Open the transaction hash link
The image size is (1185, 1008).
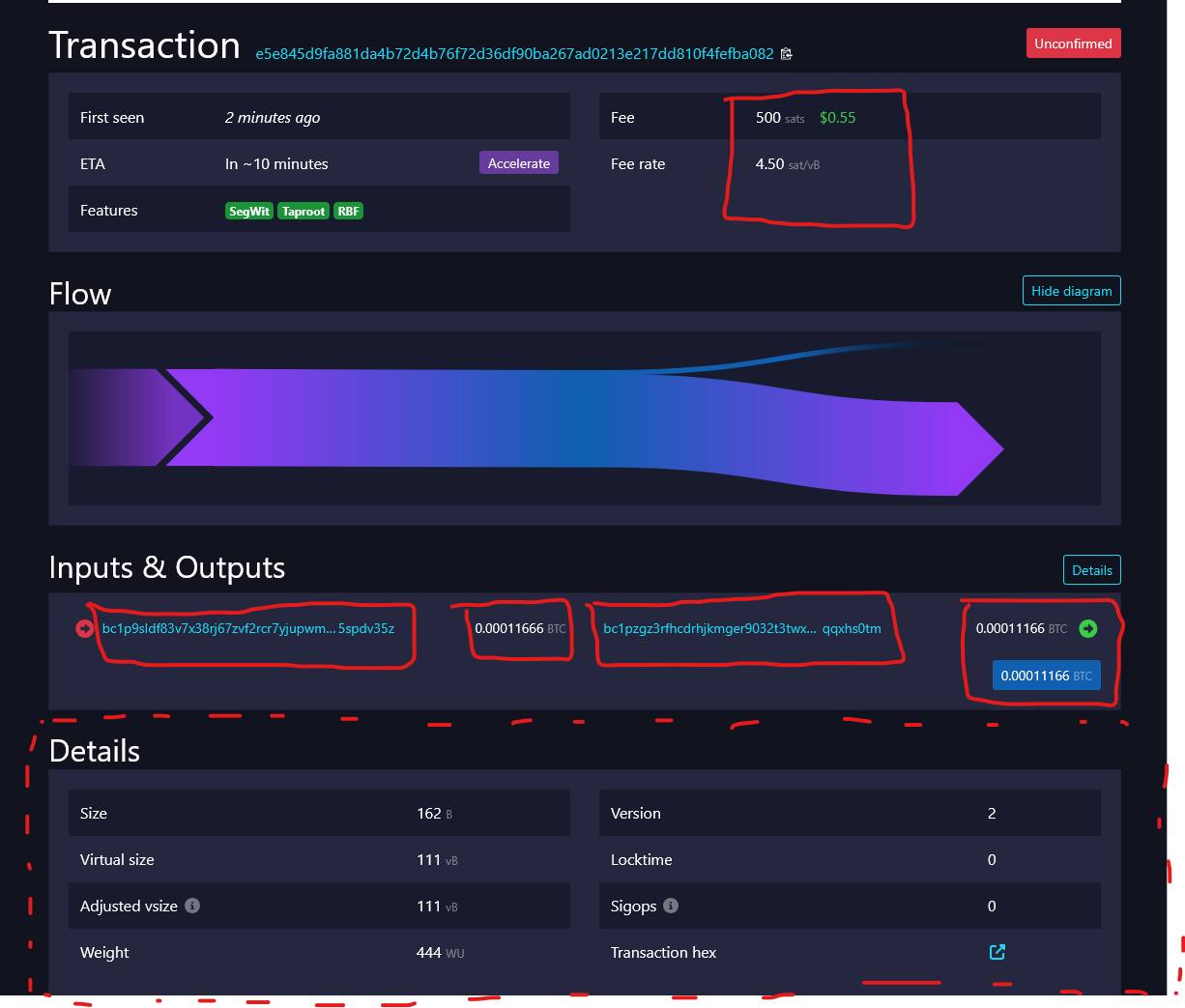click(x=514, y=54)
